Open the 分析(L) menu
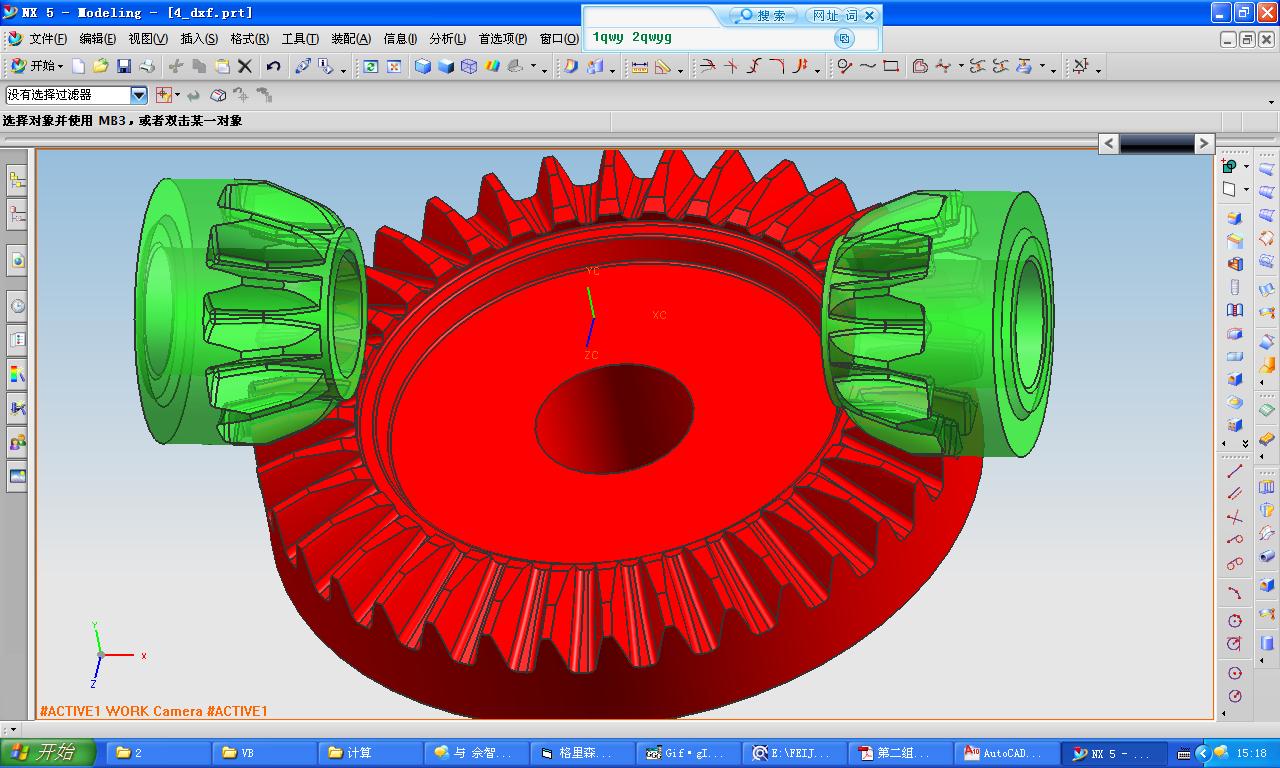The image size is (1280, 768). coord(447,39)
